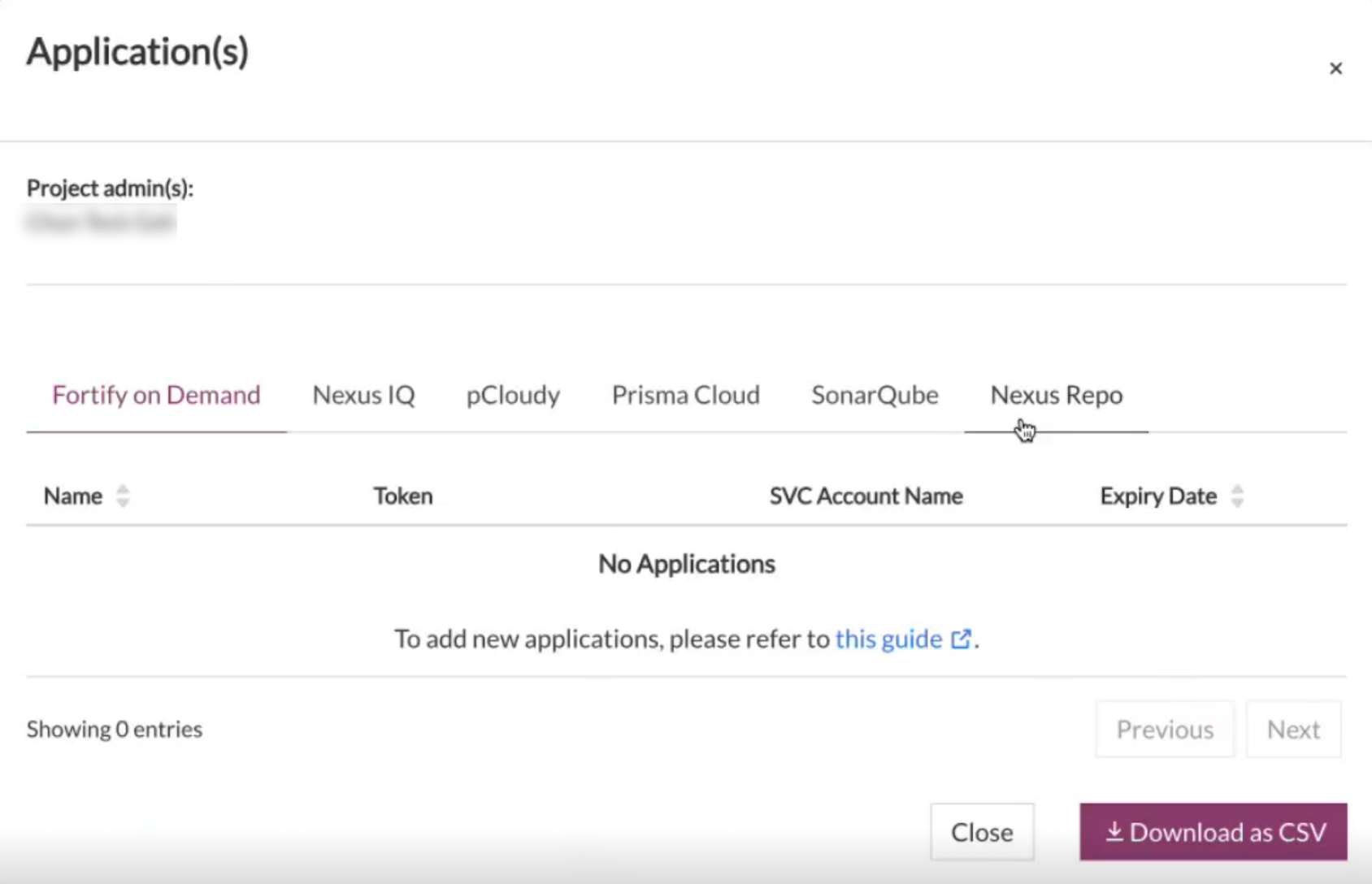Select the Fortify on Demand tab
Image resolution: width=1372 pixels, height=884 pixels.
(156, 395)
